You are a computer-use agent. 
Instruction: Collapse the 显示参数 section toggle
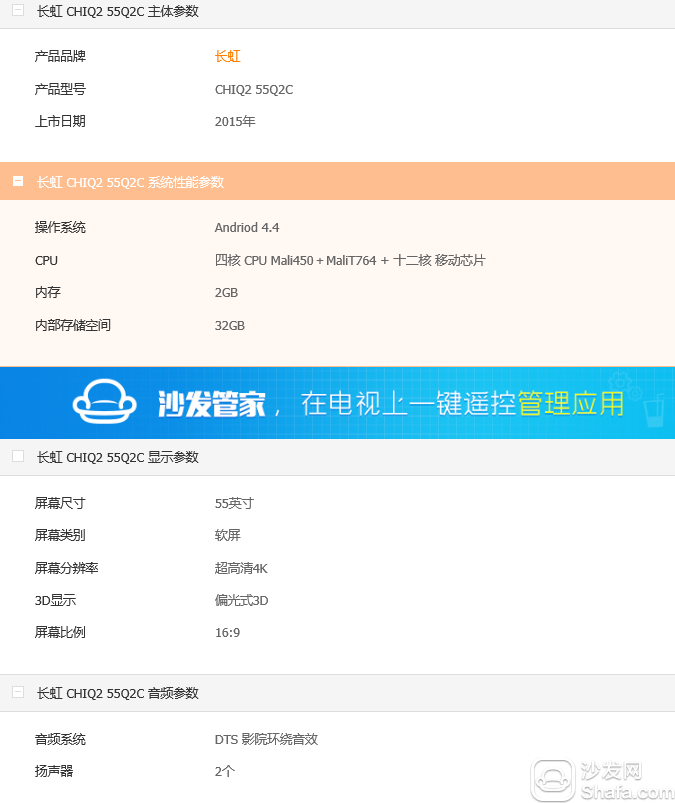pos(18,456)
